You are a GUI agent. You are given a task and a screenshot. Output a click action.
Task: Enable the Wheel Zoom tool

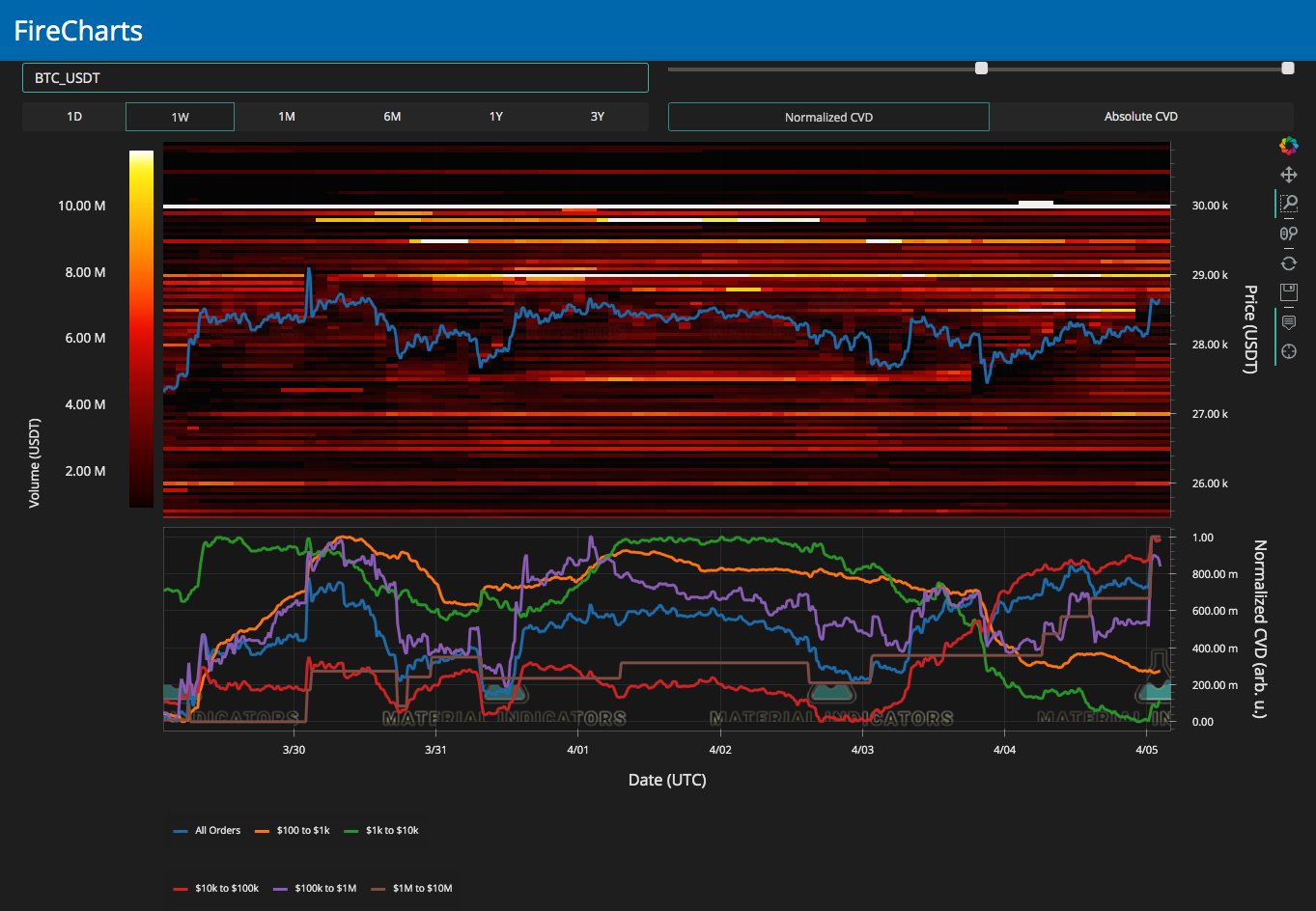(1288, 234)
